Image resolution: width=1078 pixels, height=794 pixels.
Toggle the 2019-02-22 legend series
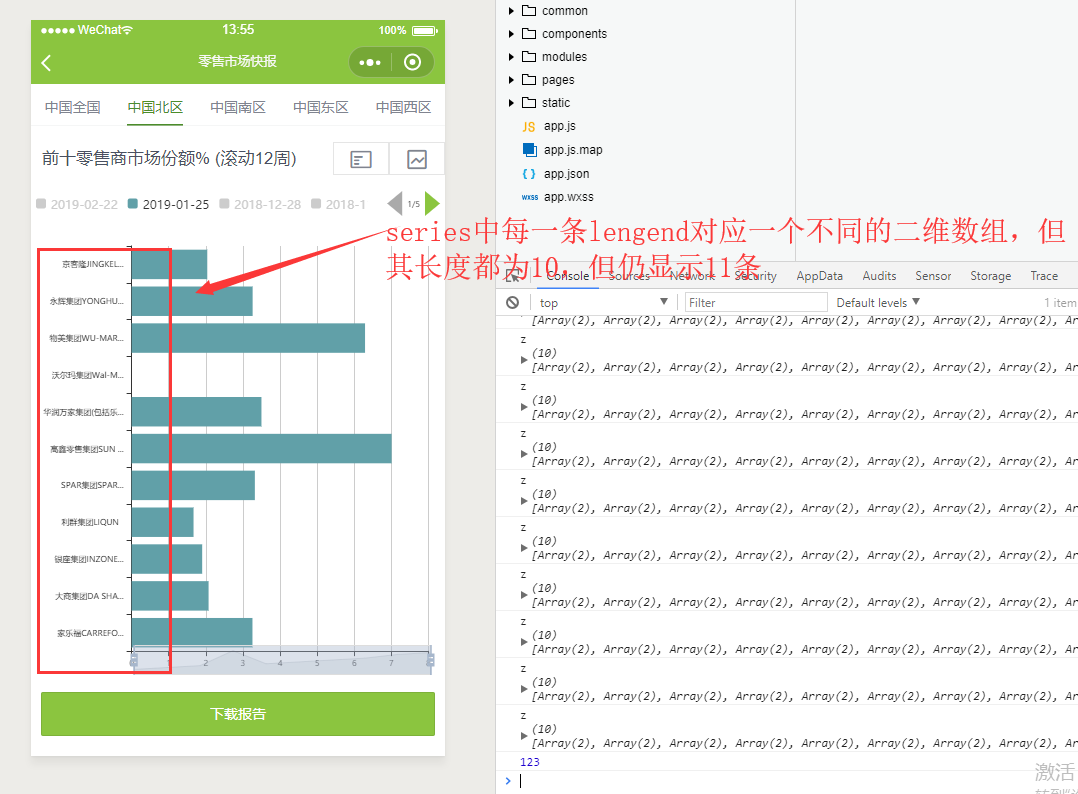(x=77, y=204)
